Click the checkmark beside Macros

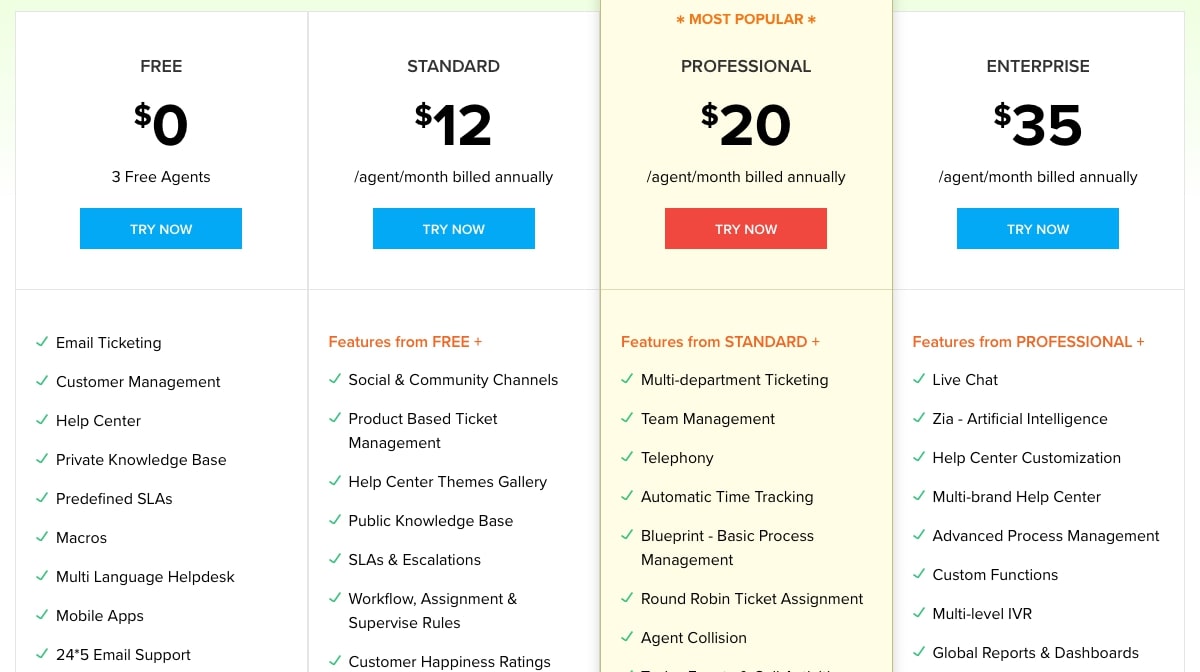(41, 537)
